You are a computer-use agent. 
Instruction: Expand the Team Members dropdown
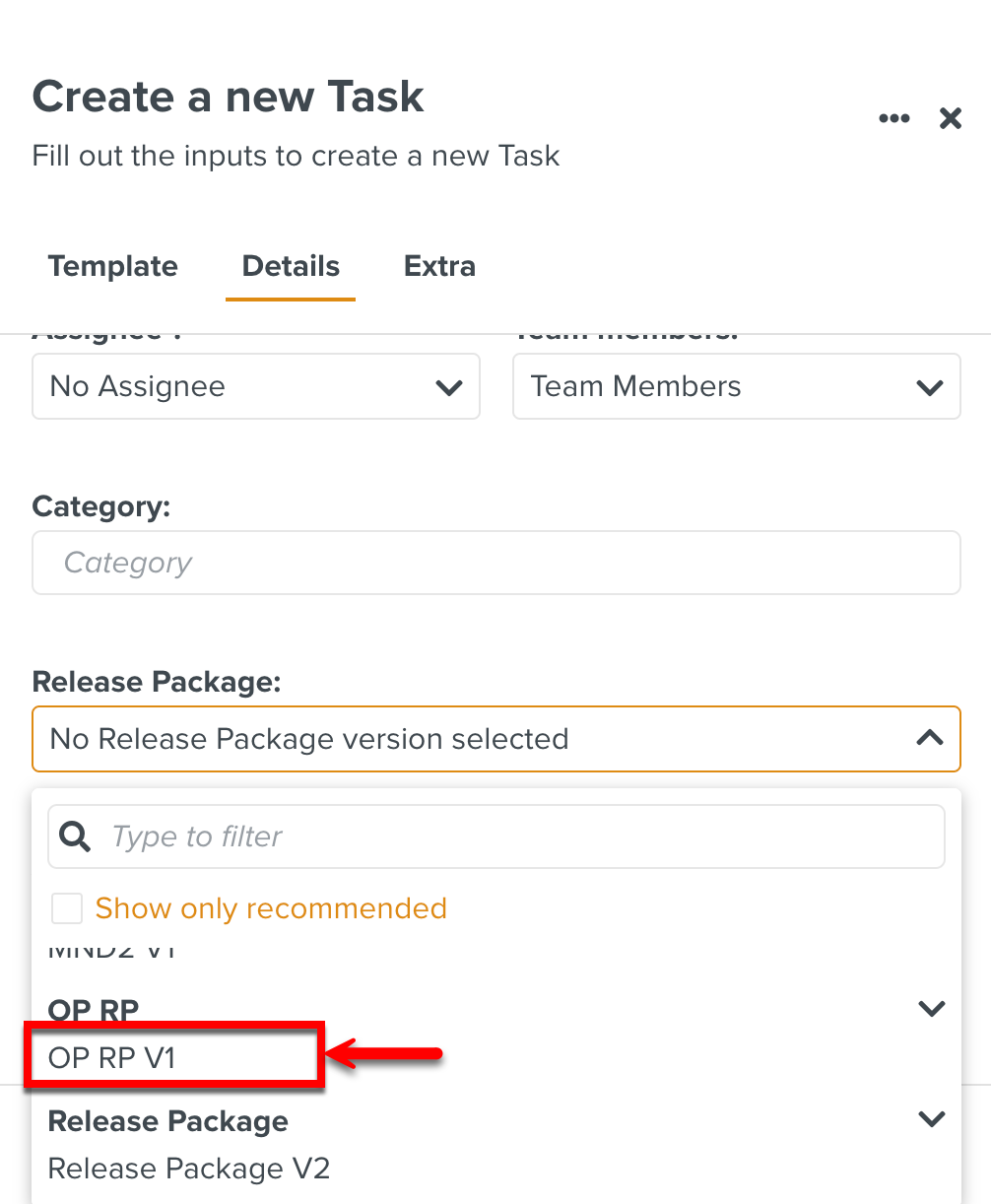(x=735, y=386)
